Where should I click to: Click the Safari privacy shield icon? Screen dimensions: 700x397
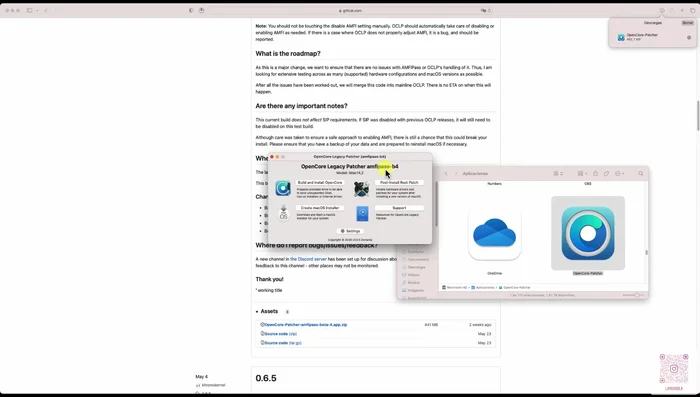tap(191, 10)
